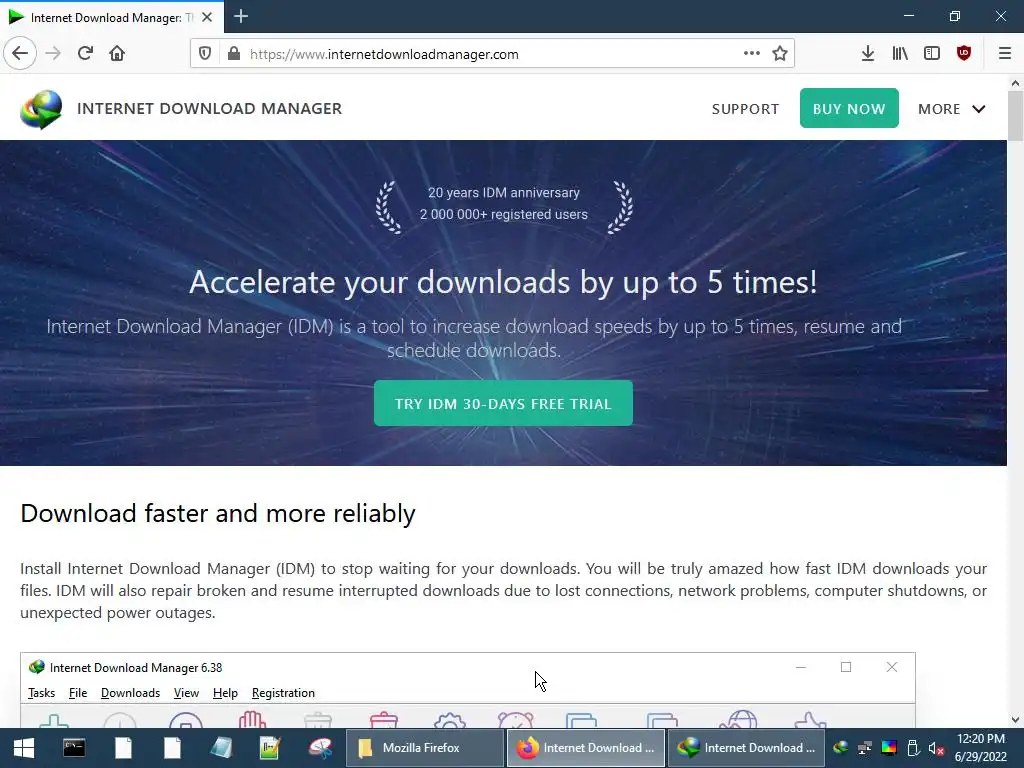
Task: Click the IDM globe logo
Action: click(41, 108)
